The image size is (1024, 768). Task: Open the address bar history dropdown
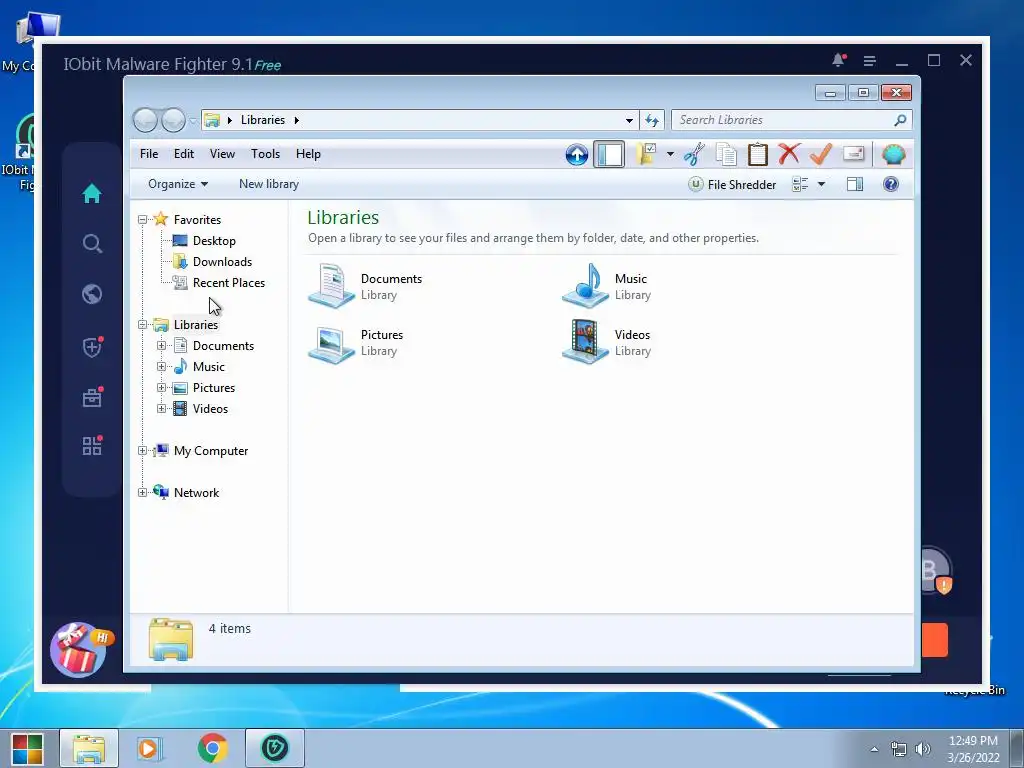(629, 120)
